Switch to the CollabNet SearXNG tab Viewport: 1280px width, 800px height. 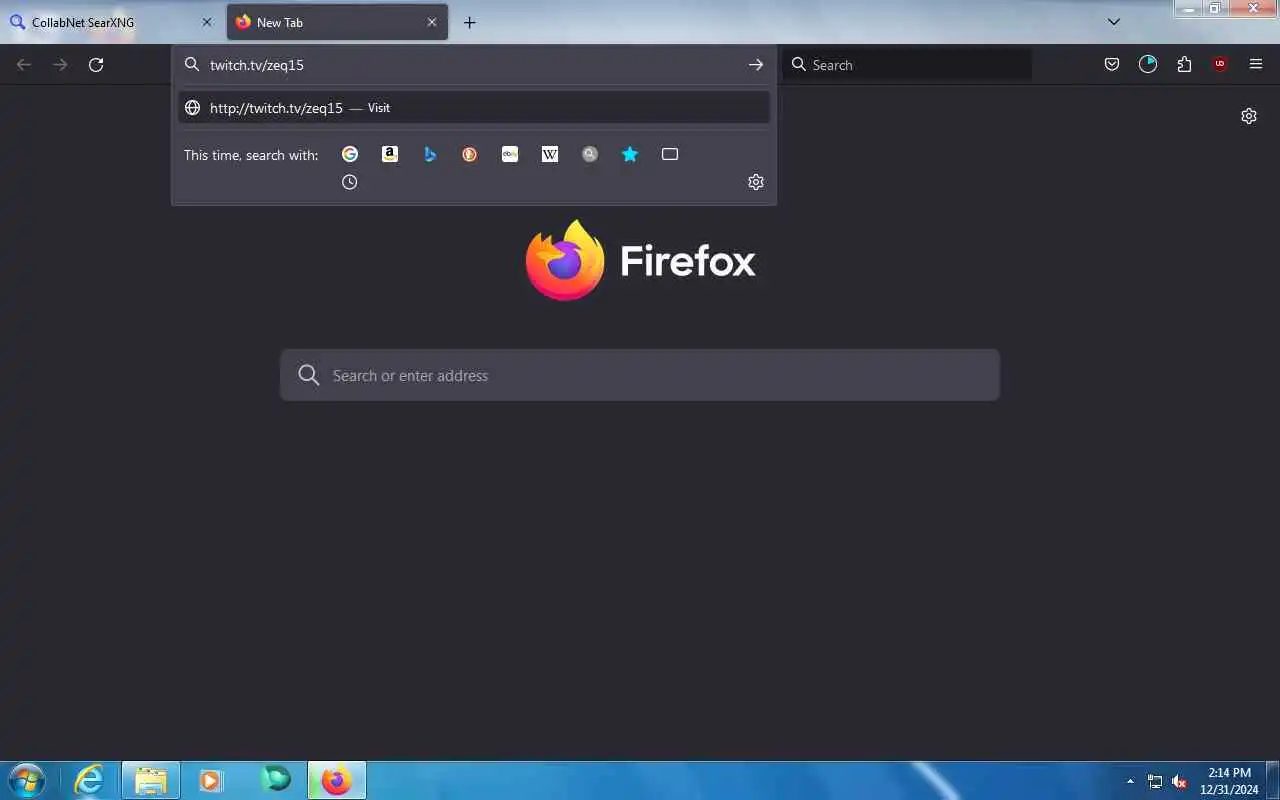(x=110, y=22)
